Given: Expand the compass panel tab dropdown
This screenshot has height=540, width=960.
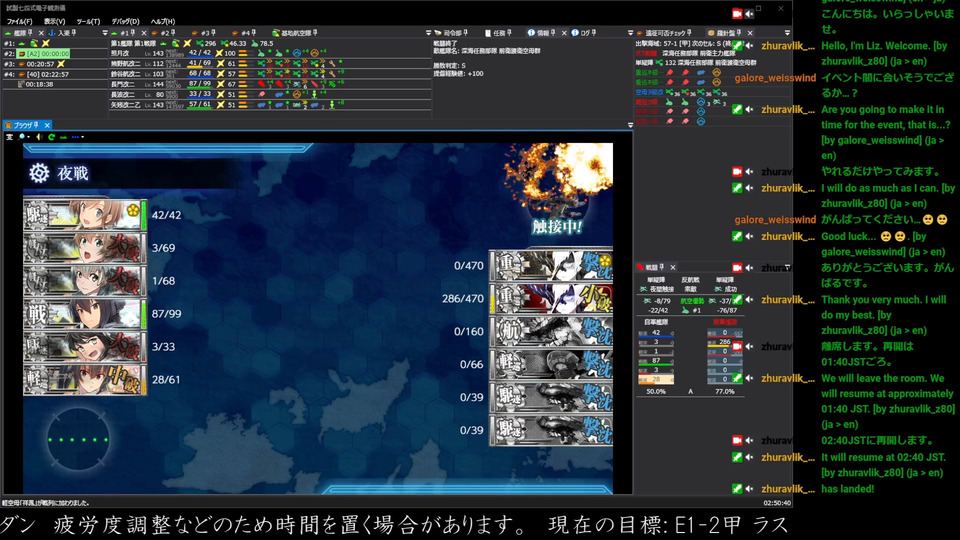Looking at the screenshot, I should [787, 33].
